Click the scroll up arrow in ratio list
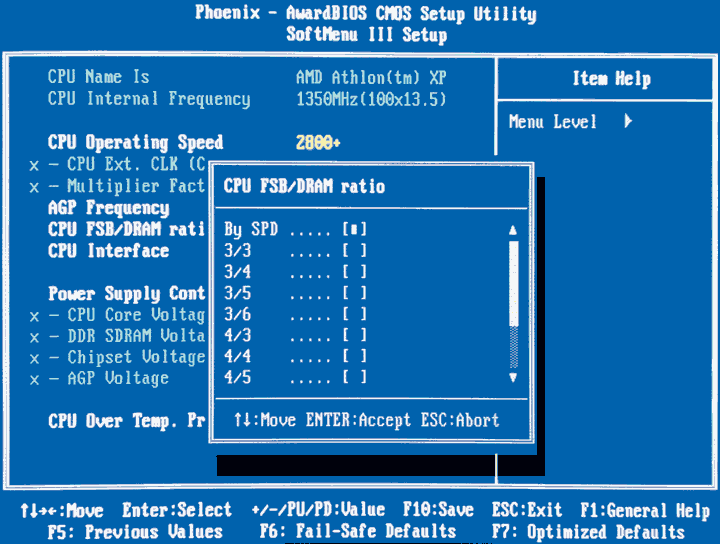The image size is (720, 544). point(514,230)
